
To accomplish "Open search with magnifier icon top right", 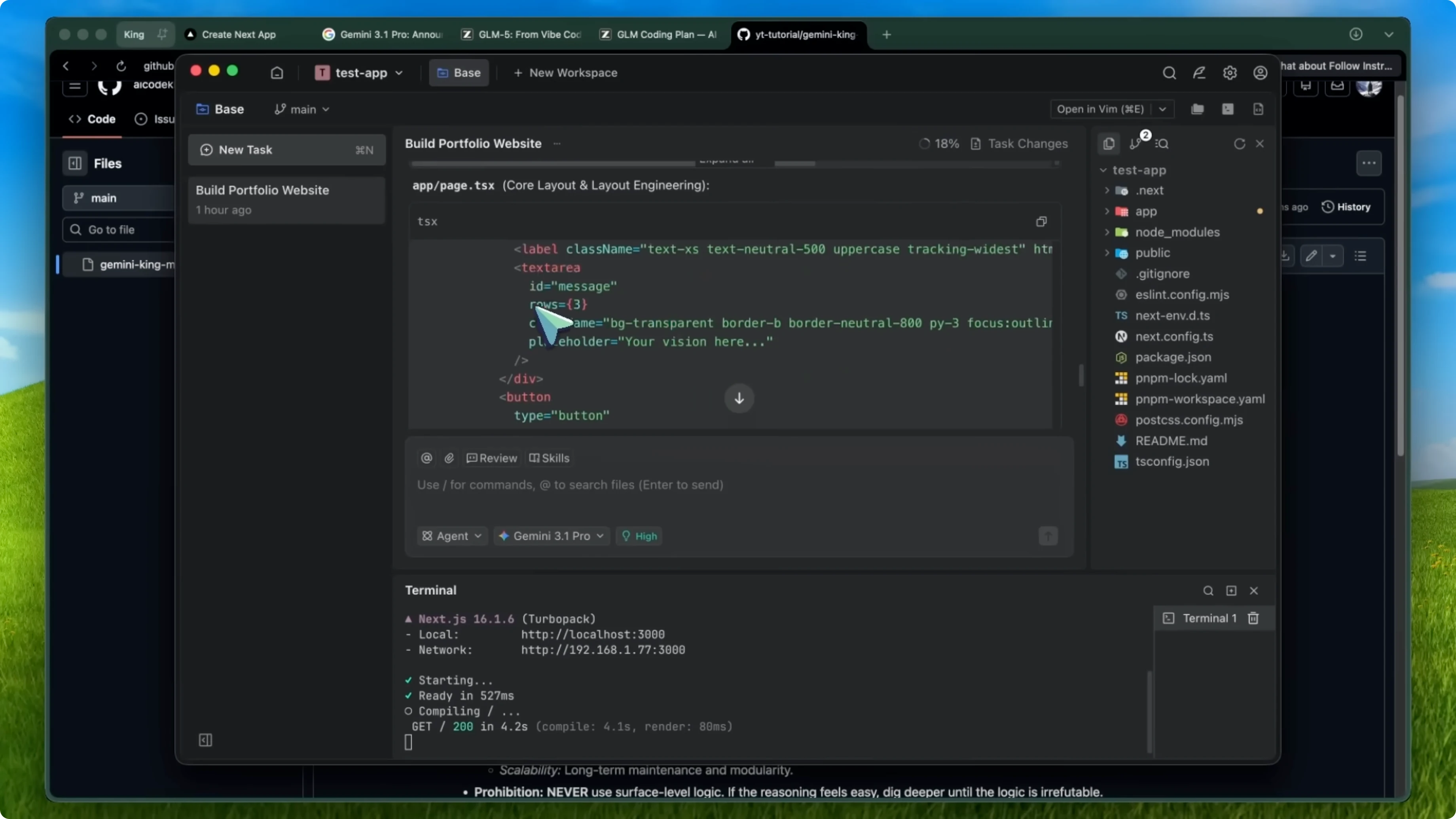I will click(1169, 72).
